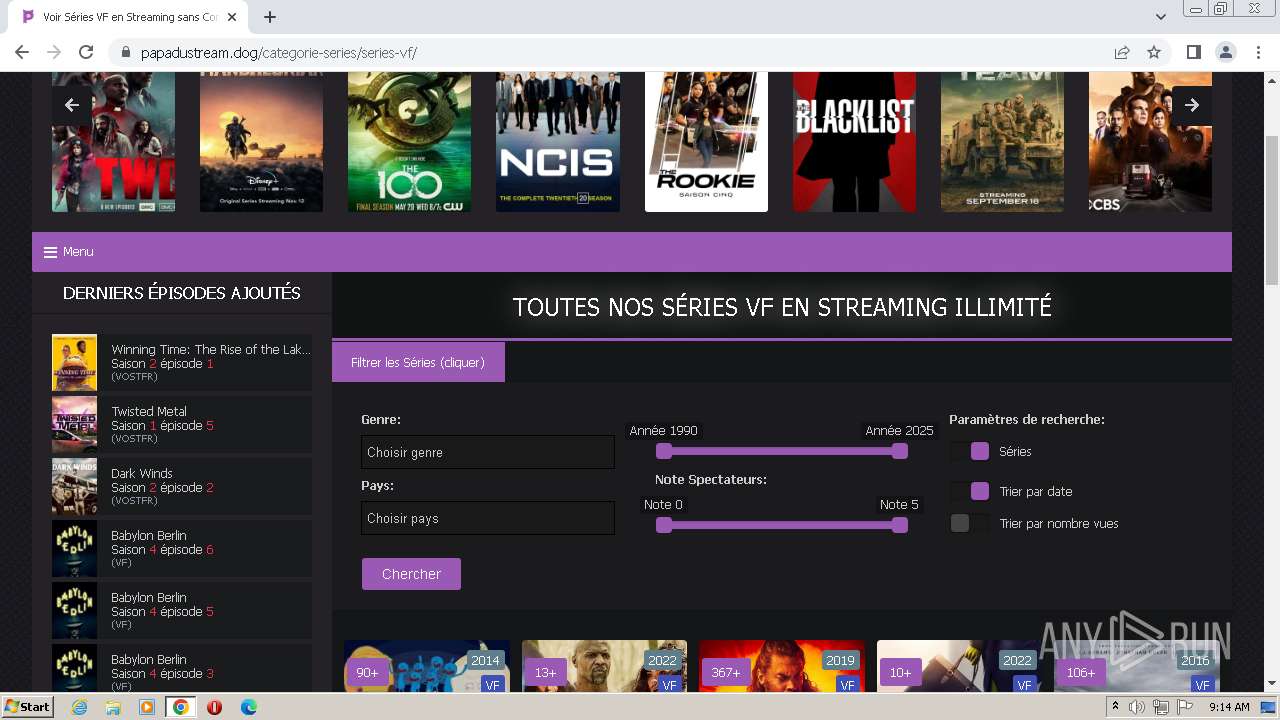Open share this page icon
Image resolution: width=1280 pixels, height=720 pixels.
click(x=1122, y=52)
